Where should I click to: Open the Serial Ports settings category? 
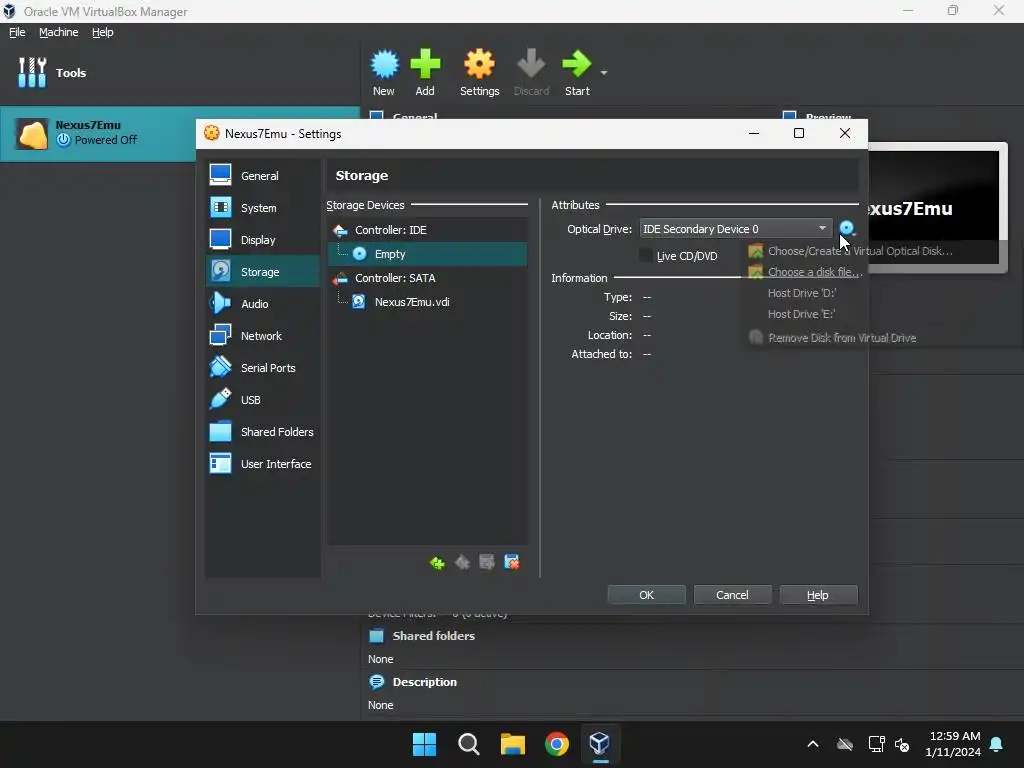(x=263, y=368)
